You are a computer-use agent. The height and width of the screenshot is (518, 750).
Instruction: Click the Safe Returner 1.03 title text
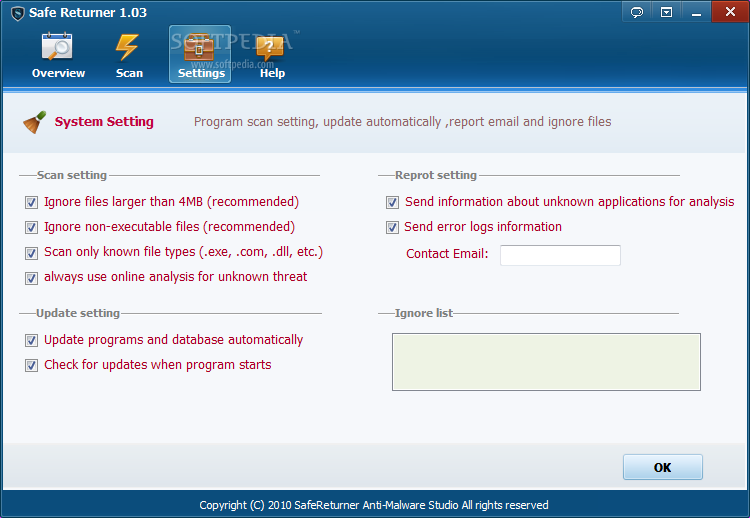[88, 12]
